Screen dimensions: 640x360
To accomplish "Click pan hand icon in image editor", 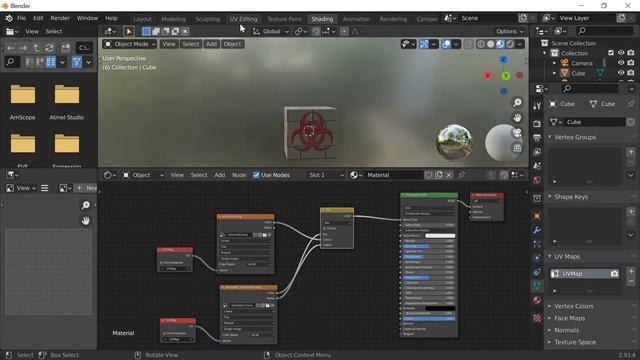I will [x=86, y=220].
